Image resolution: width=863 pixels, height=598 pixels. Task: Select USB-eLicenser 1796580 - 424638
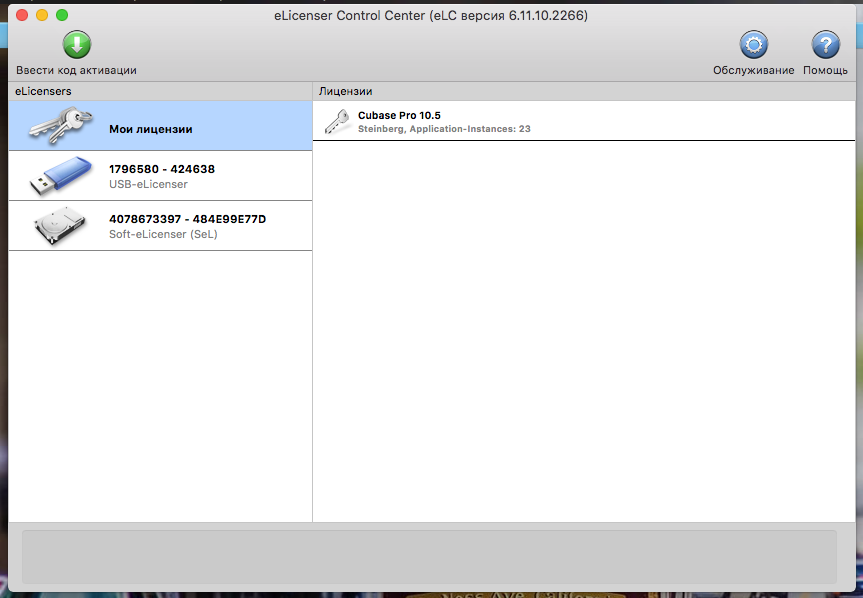[160, 175]
